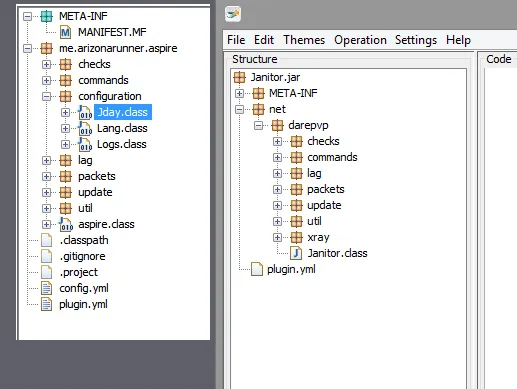This screenshot has width=517, height=389.
Task: Click the META-INF package icon in Janitor.jar
Action: [258, 93]
